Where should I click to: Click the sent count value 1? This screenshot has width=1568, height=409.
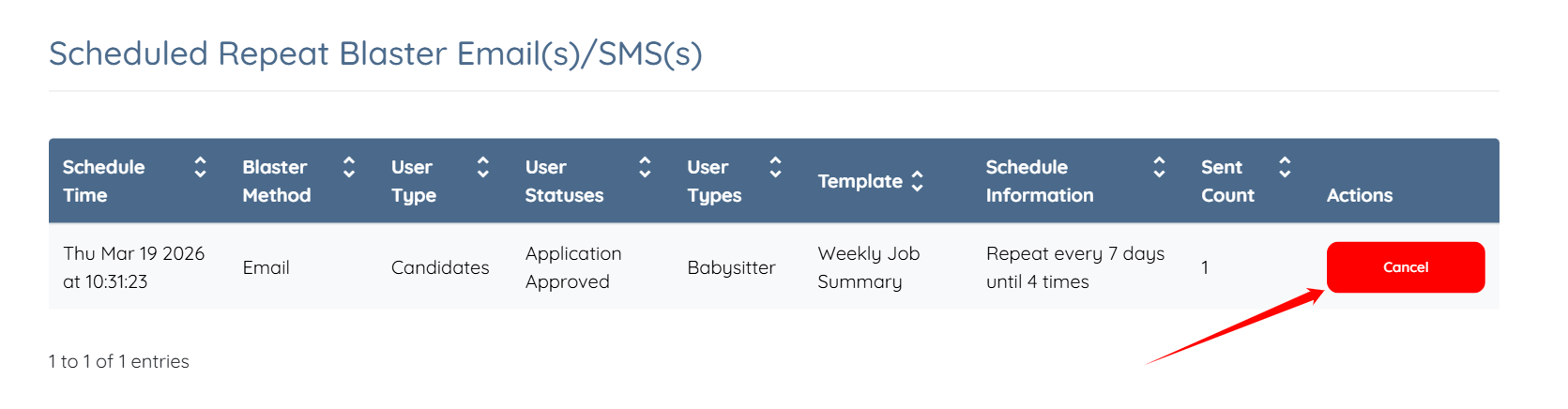[1205, 268]
